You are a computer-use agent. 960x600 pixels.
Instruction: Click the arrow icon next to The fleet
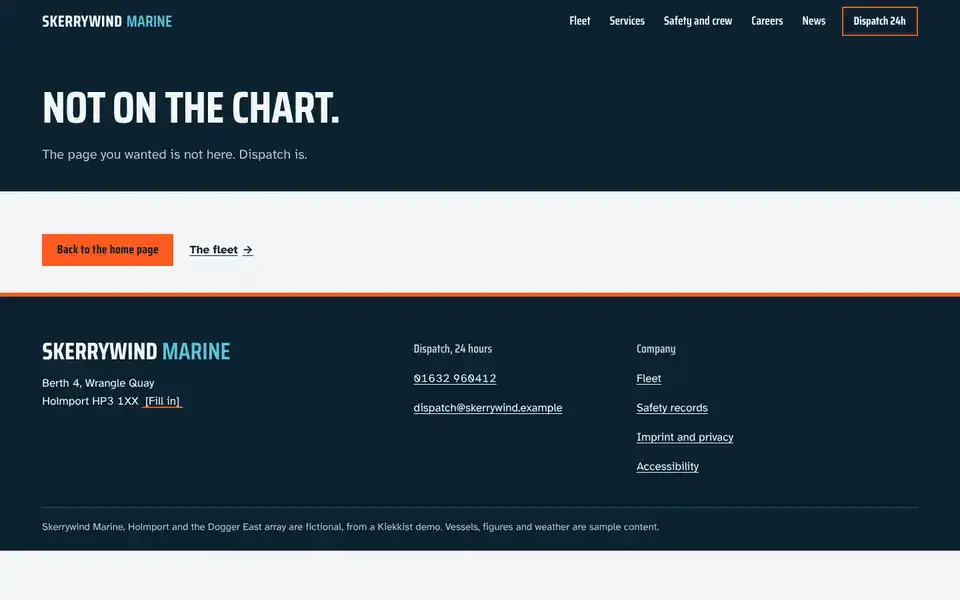(247, 250)
